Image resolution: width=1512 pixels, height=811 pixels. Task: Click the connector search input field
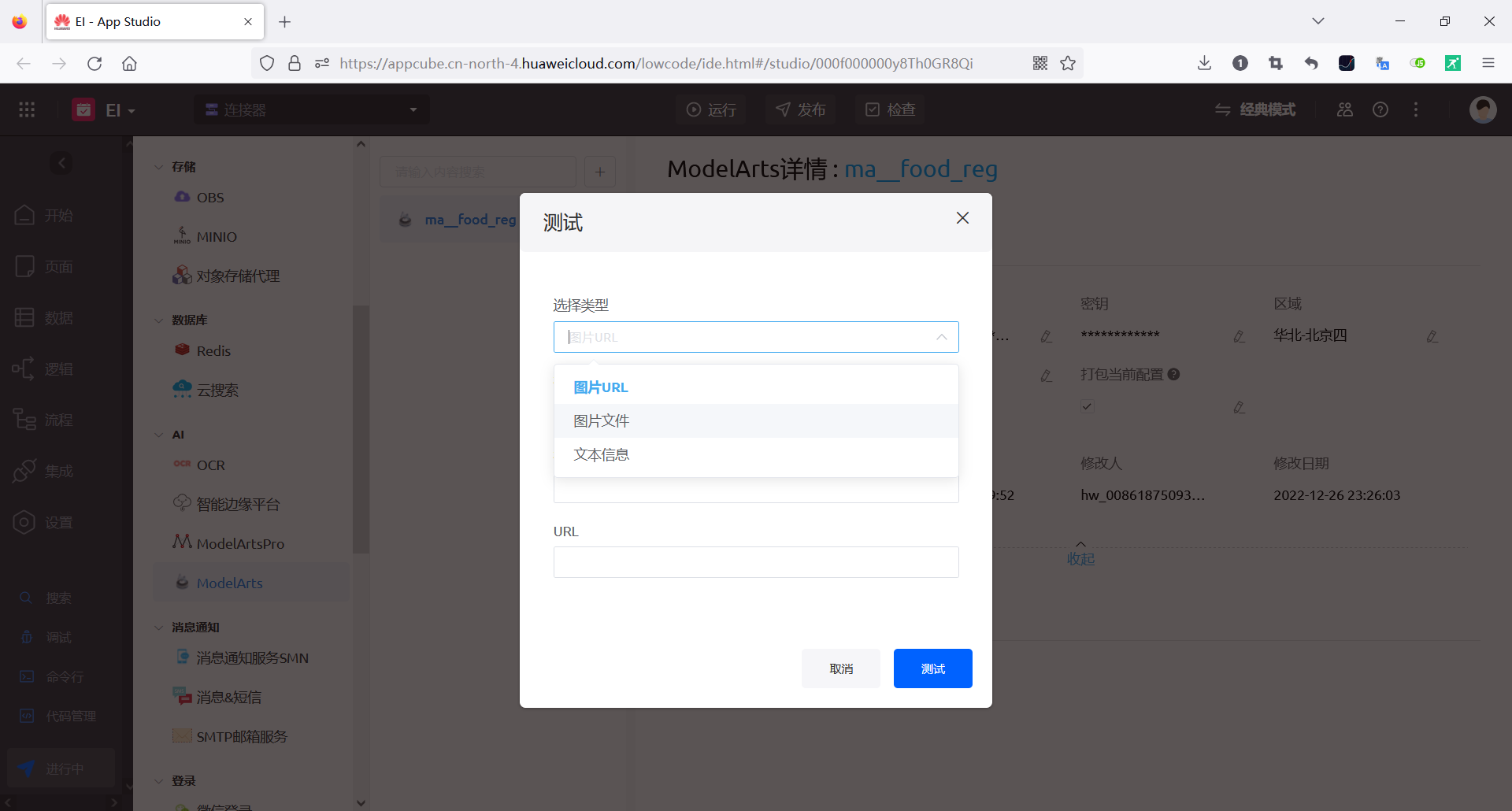click(x=478, y=172)
